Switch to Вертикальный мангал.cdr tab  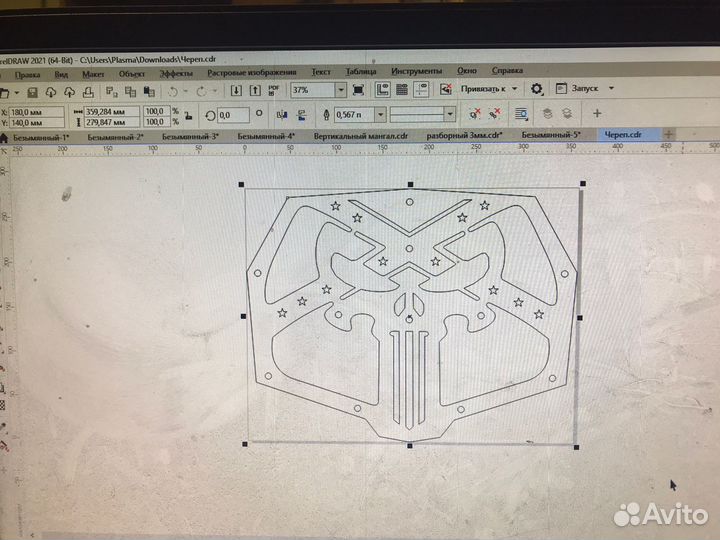coord(361,134)
